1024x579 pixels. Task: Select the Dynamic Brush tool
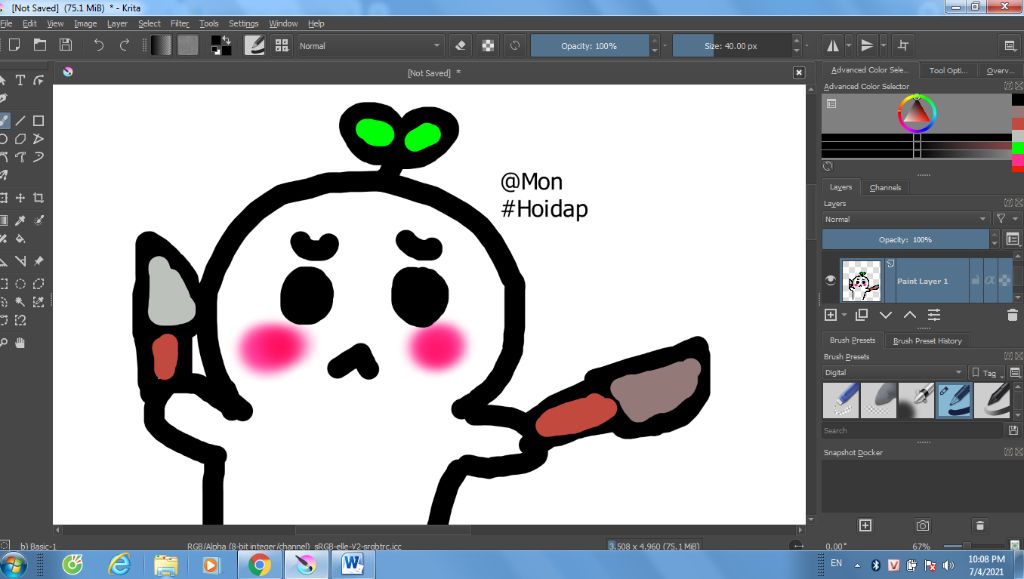(39, 157)
